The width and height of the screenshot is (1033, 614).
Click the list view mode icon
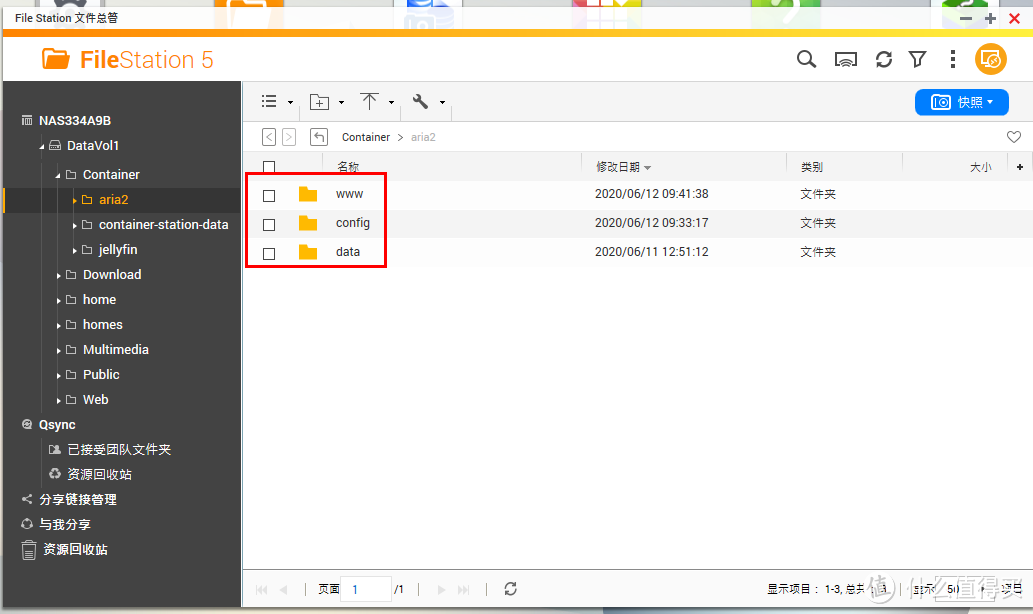coord(269,101)
